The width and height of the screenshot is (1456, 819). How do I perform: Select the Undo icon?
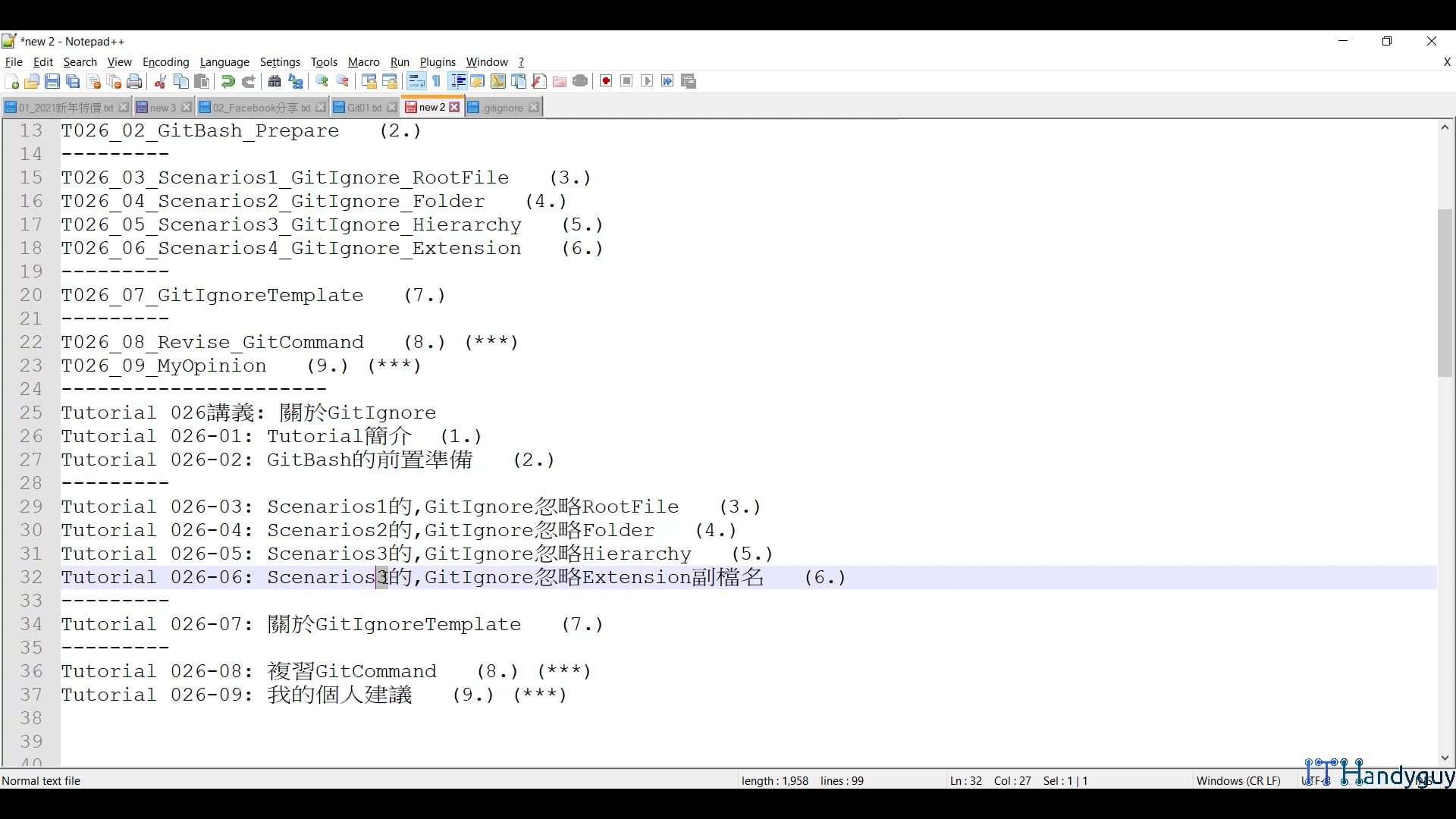pos(227,81)
